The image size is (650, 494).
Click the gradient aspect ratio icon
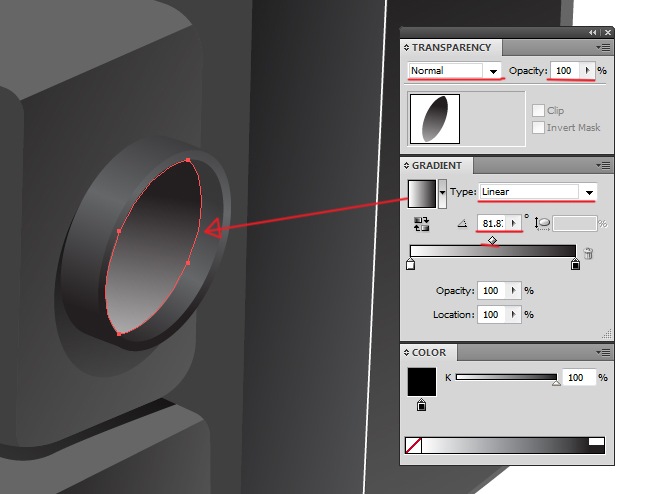(542, 224)
